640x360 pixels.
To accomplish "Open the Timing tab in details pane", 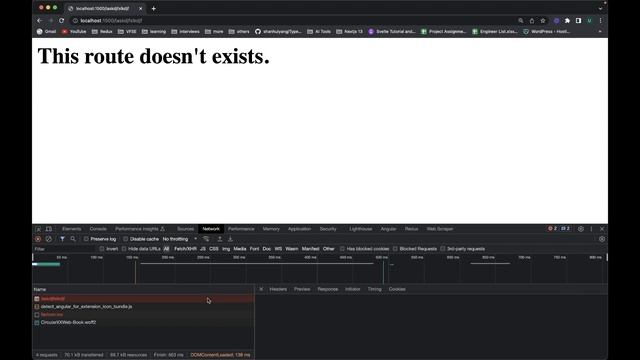I will (x=374, y=289).
